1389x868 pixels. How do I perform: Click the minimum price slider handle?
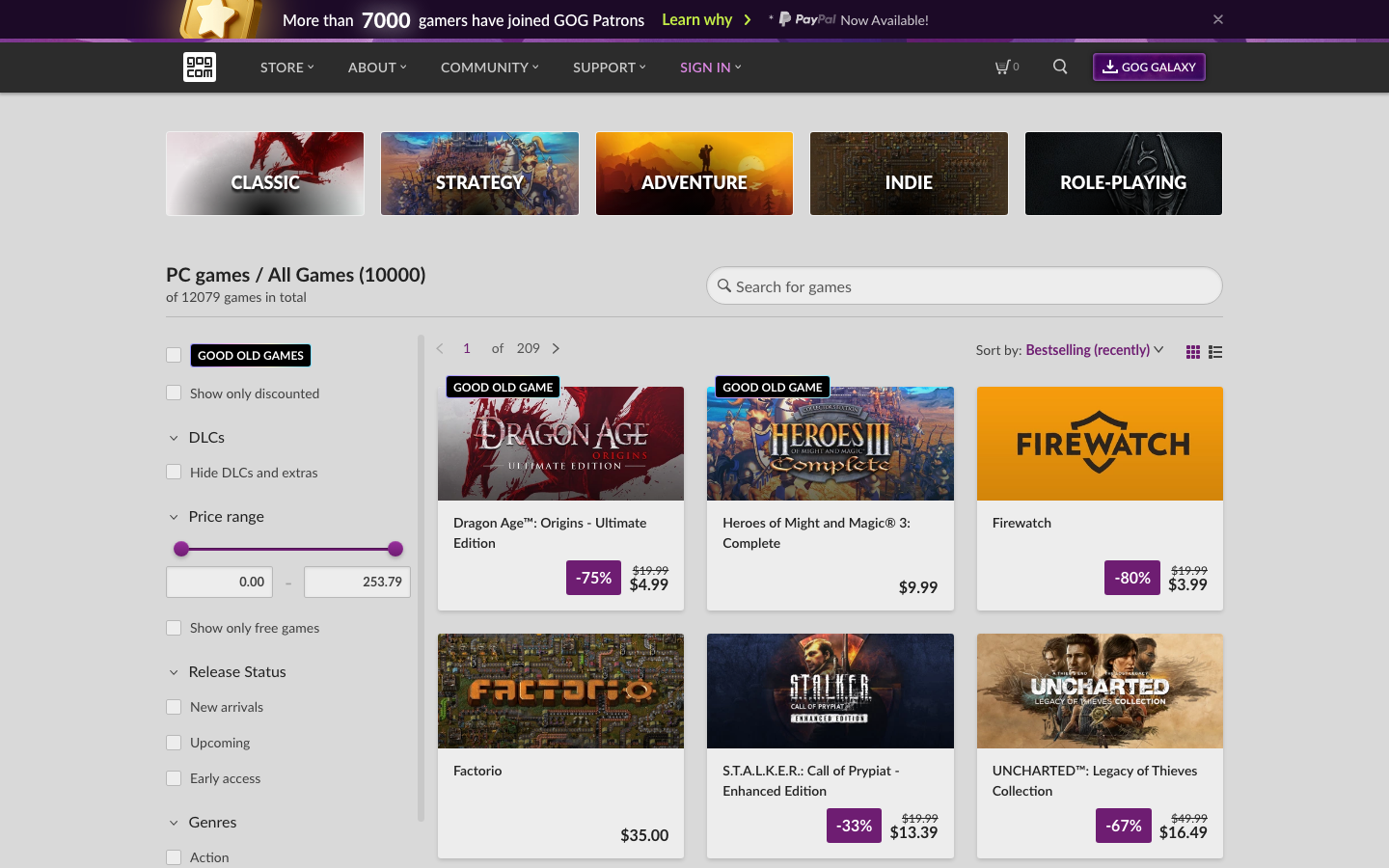[181, 549]
